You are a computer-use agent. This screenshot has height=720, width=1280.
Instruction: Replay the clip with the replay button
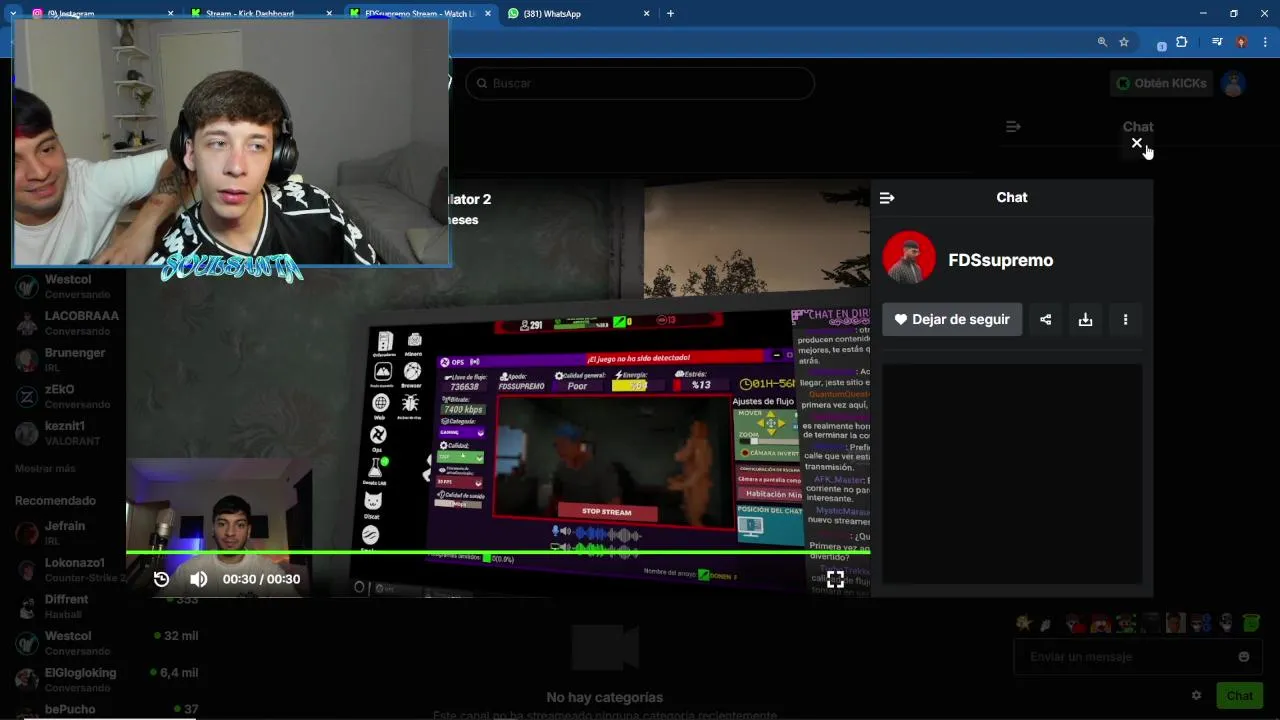pos(161,579)
